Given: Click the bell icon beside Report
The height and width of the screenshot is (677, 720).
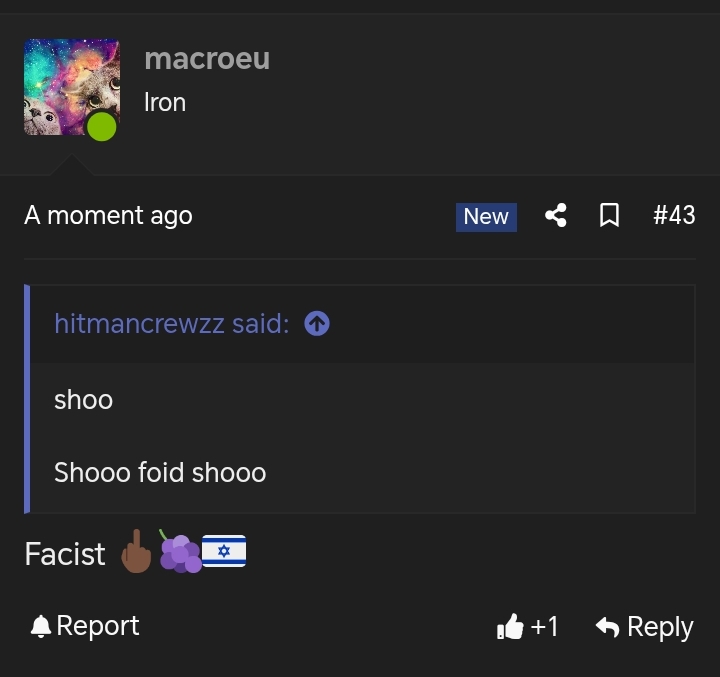Looking at the screenshot, I should point(40,626).
